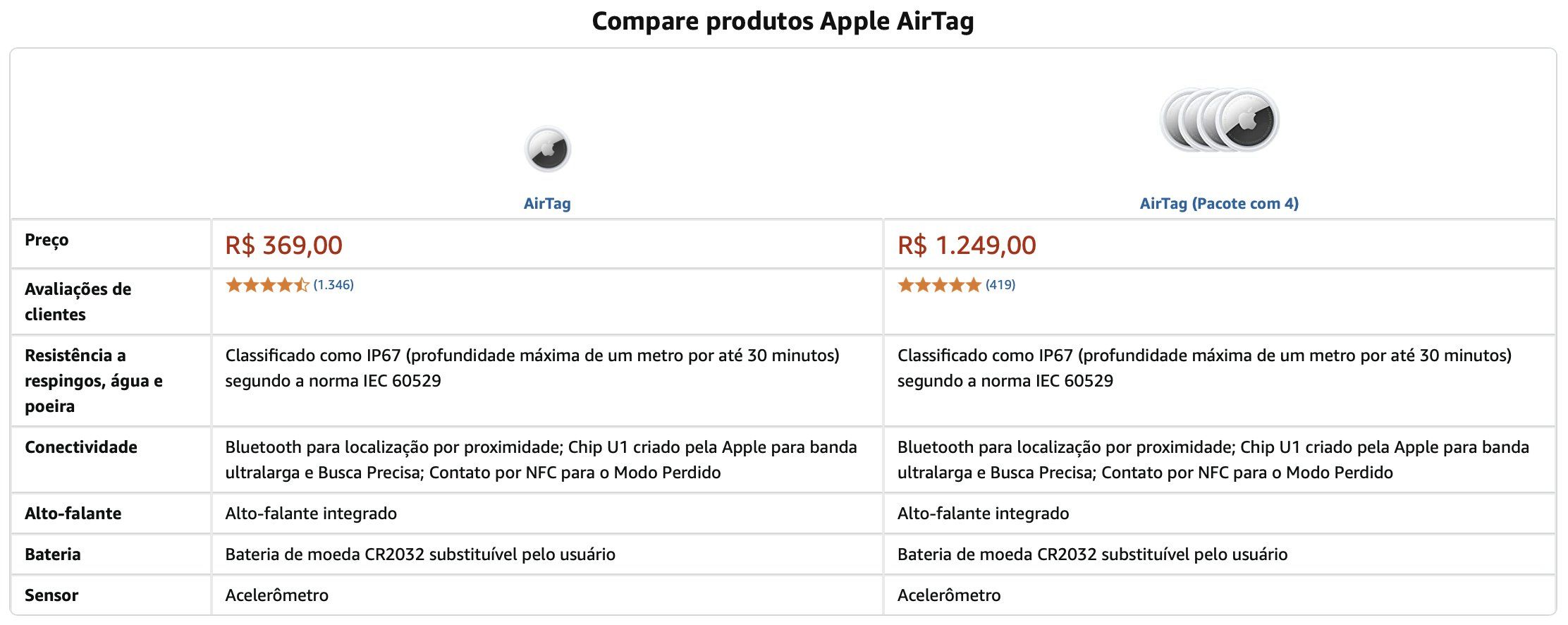
Task: Click the Compare produtos Apple AirTag heading
Action: pos(783,21)
